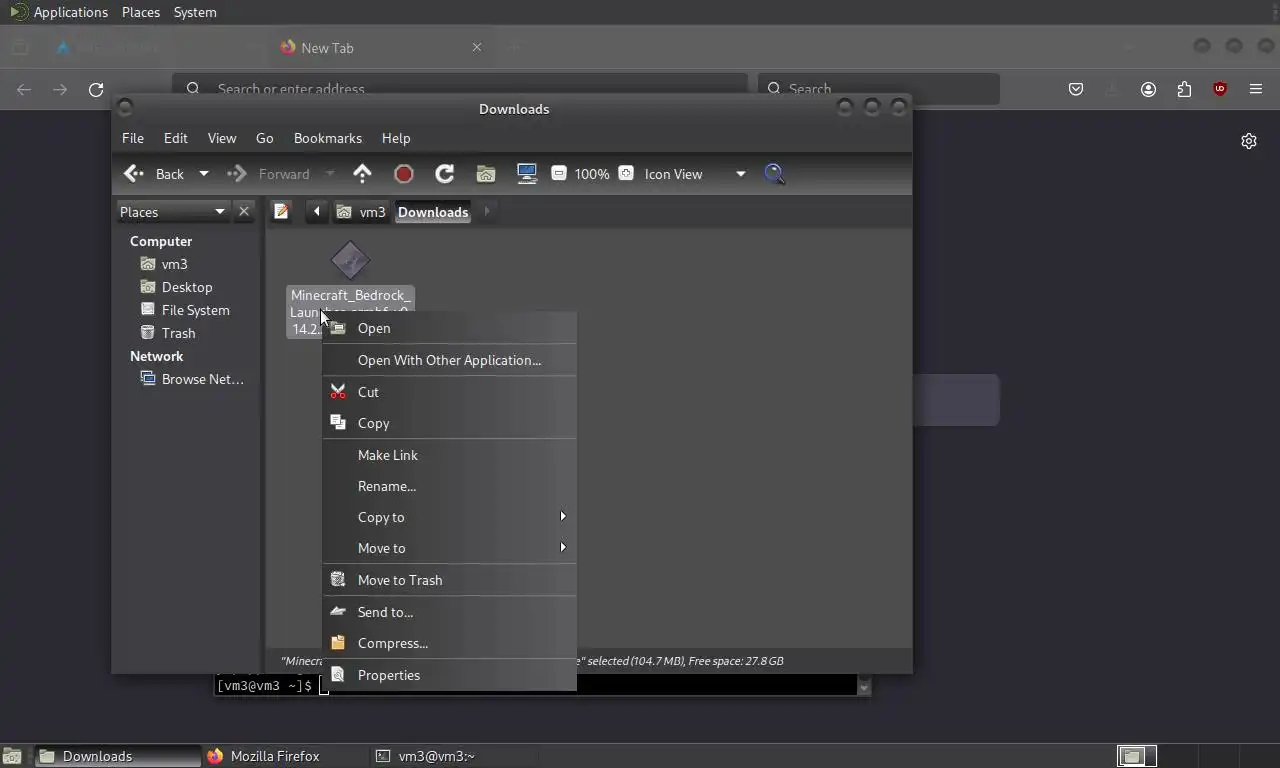Click the Firefox Search box

point(878,89)
